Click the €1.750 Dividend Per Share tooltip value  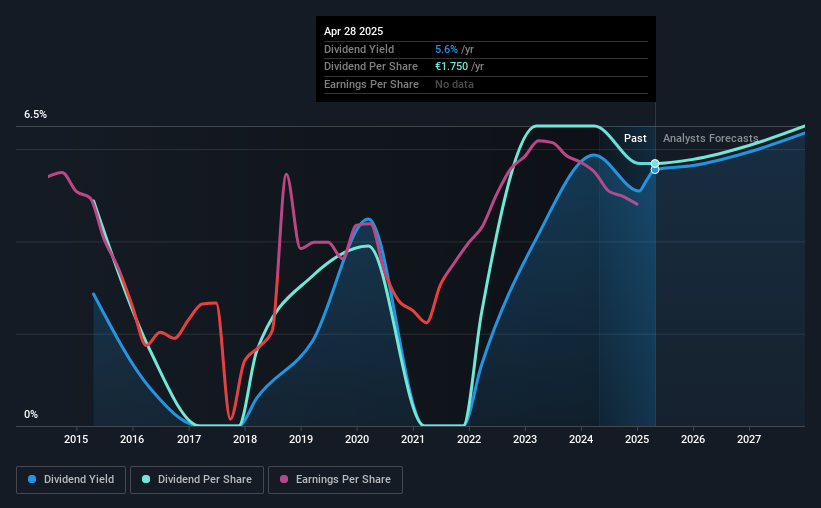coord(451,67)
